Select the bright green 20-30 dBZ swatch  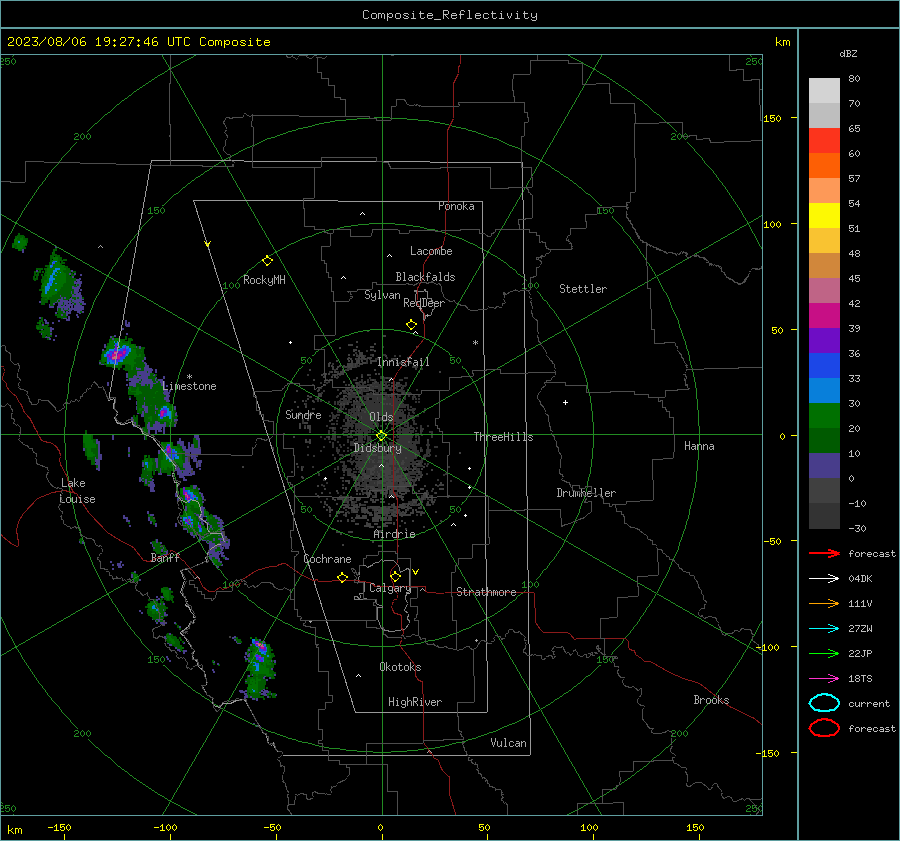point(824,416)
